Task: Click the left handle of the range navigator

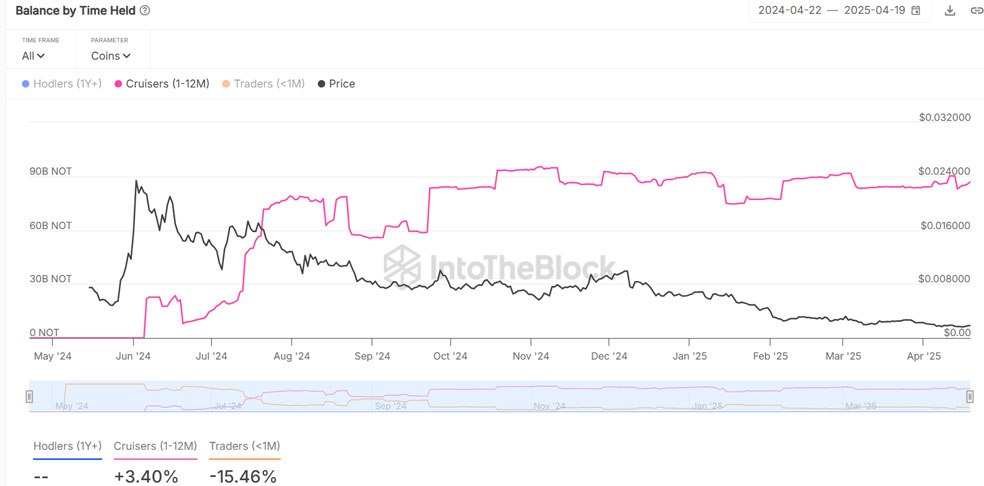Action: [29, 397]
